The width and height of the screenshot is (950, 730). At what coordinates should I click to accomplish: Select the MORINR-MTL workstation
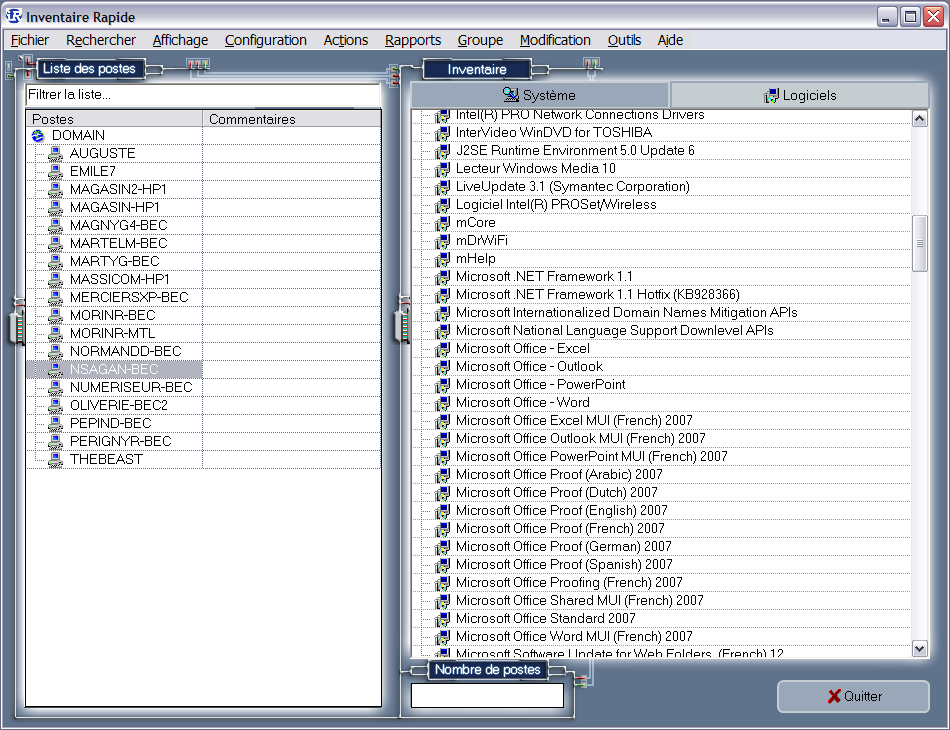(x=112, y=333)
